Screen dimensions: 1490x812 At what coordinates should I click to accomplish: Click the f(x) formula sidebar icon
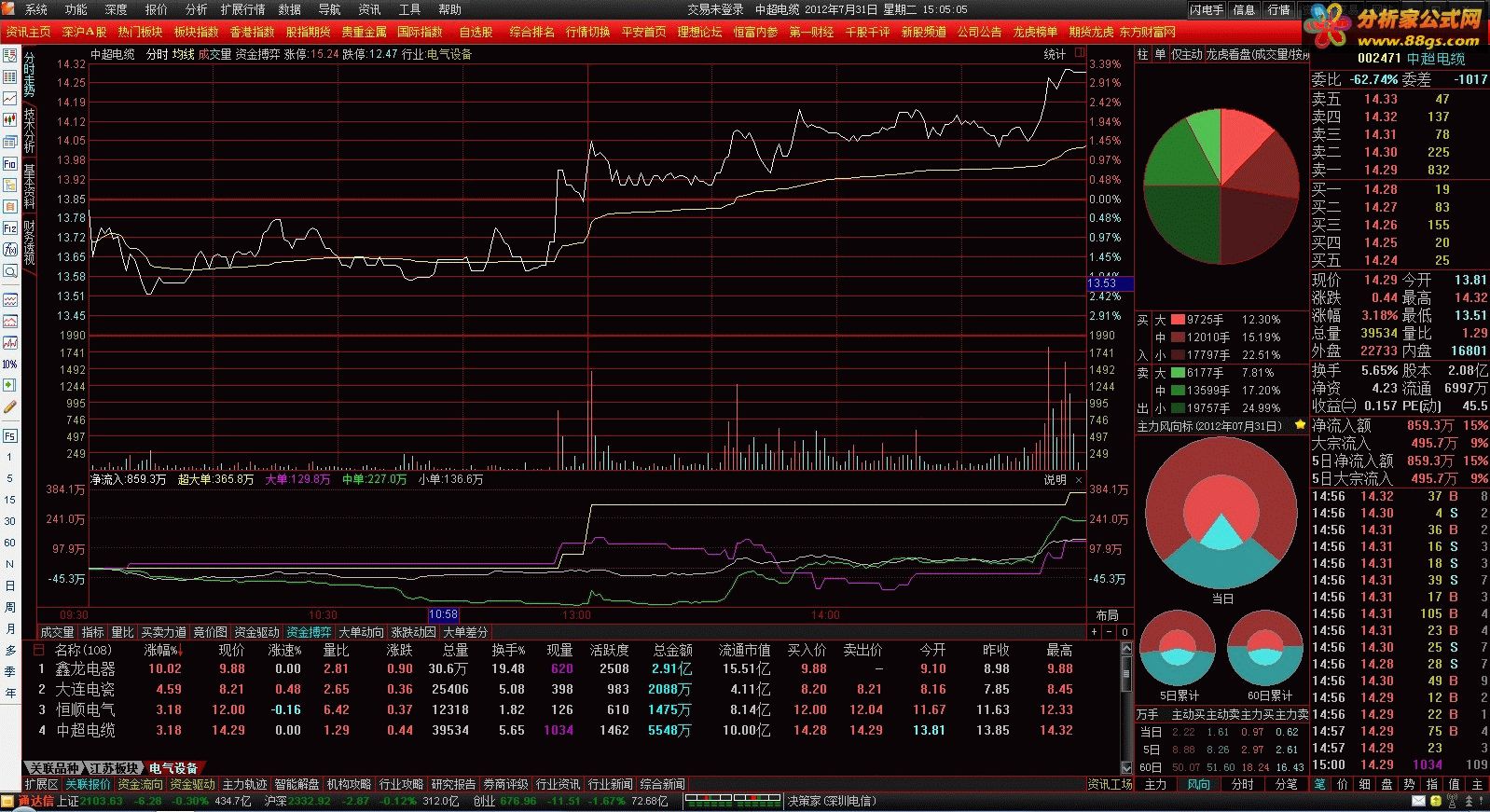coord(10,249)
